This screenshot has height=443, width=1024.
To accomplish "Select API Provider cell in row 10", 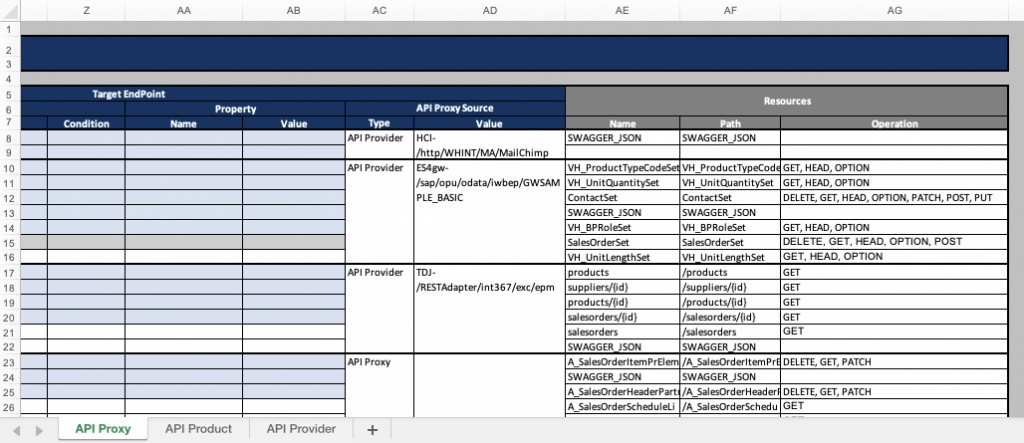I will tap(379, 212).
